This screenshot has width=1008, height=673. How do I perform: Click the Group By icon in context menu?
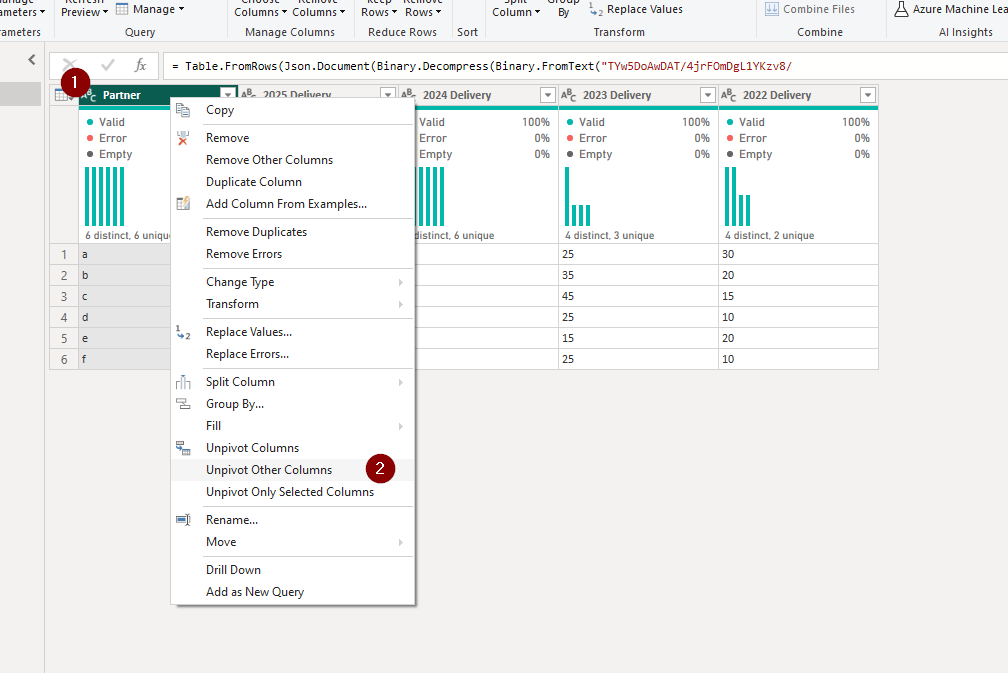(183, 404)
